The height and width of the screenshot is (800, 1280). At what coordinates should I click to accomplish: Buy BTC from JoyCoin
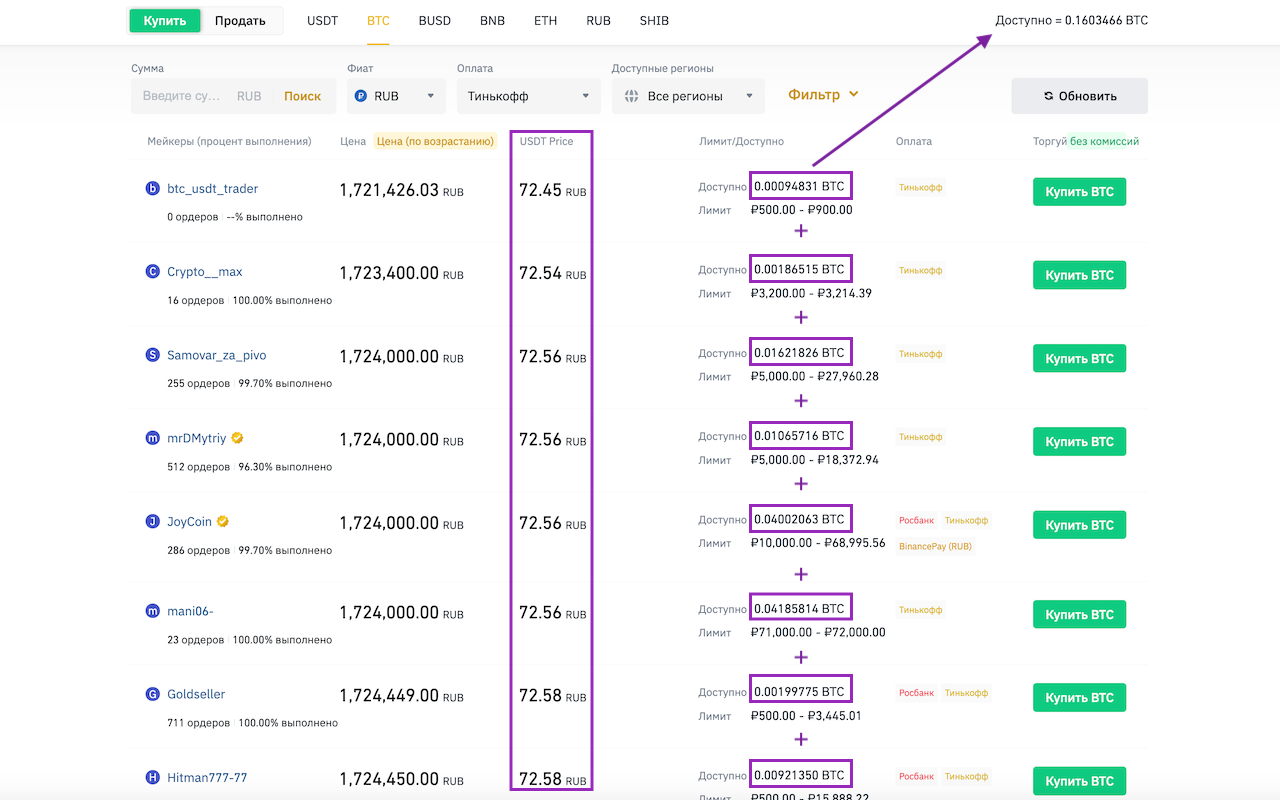[x=1079, y=525]
